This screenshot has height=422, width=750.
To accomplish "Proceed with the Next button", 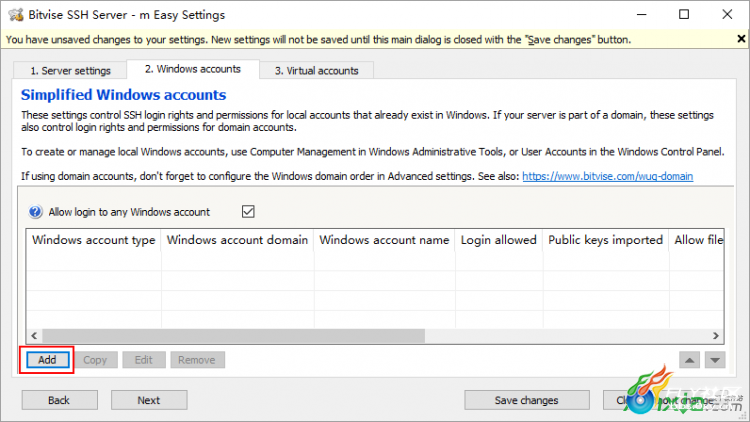I will click(x=149, y=400).
